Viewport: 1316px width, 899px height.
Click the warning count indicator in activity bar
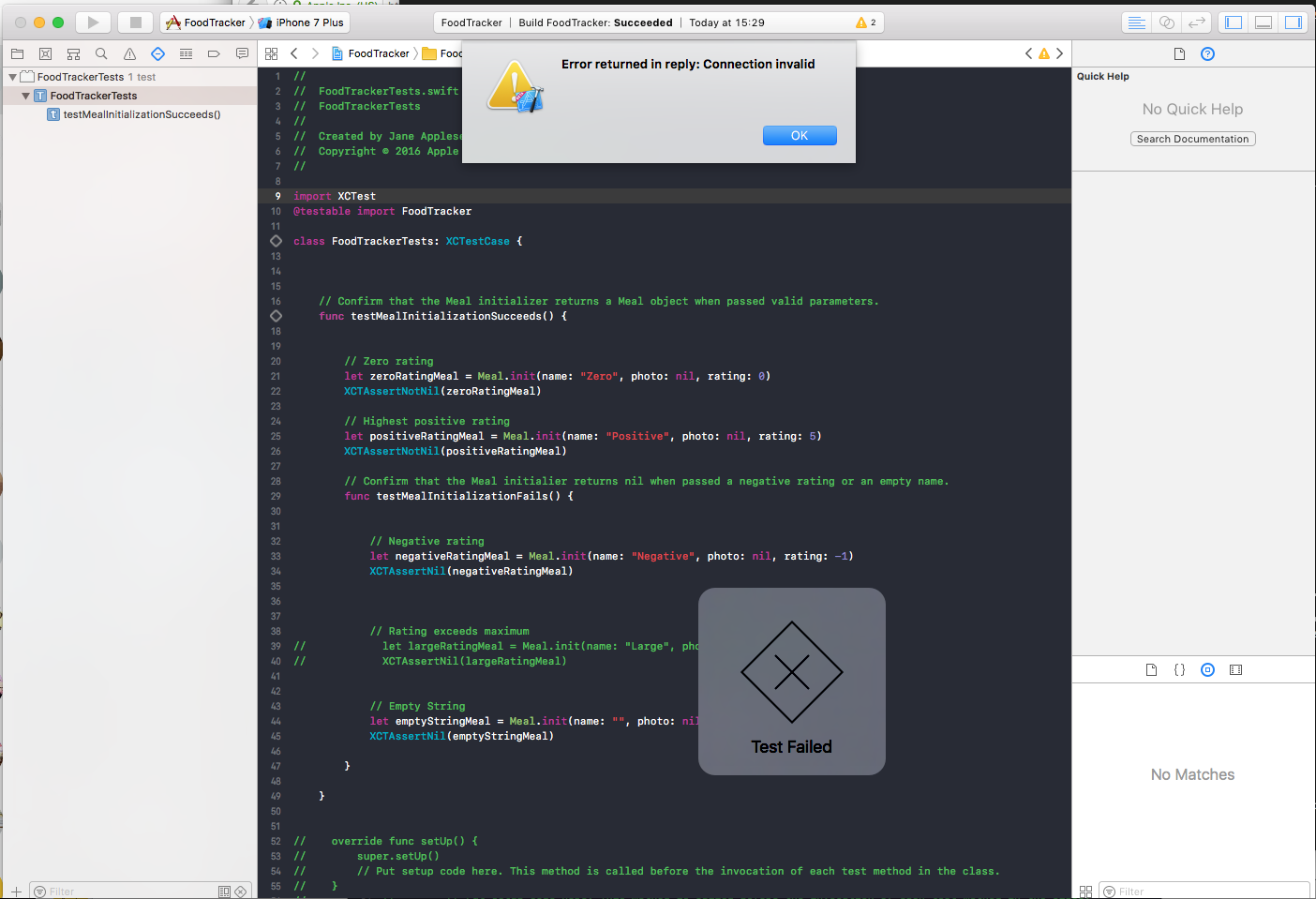click(x=866, y=22)
